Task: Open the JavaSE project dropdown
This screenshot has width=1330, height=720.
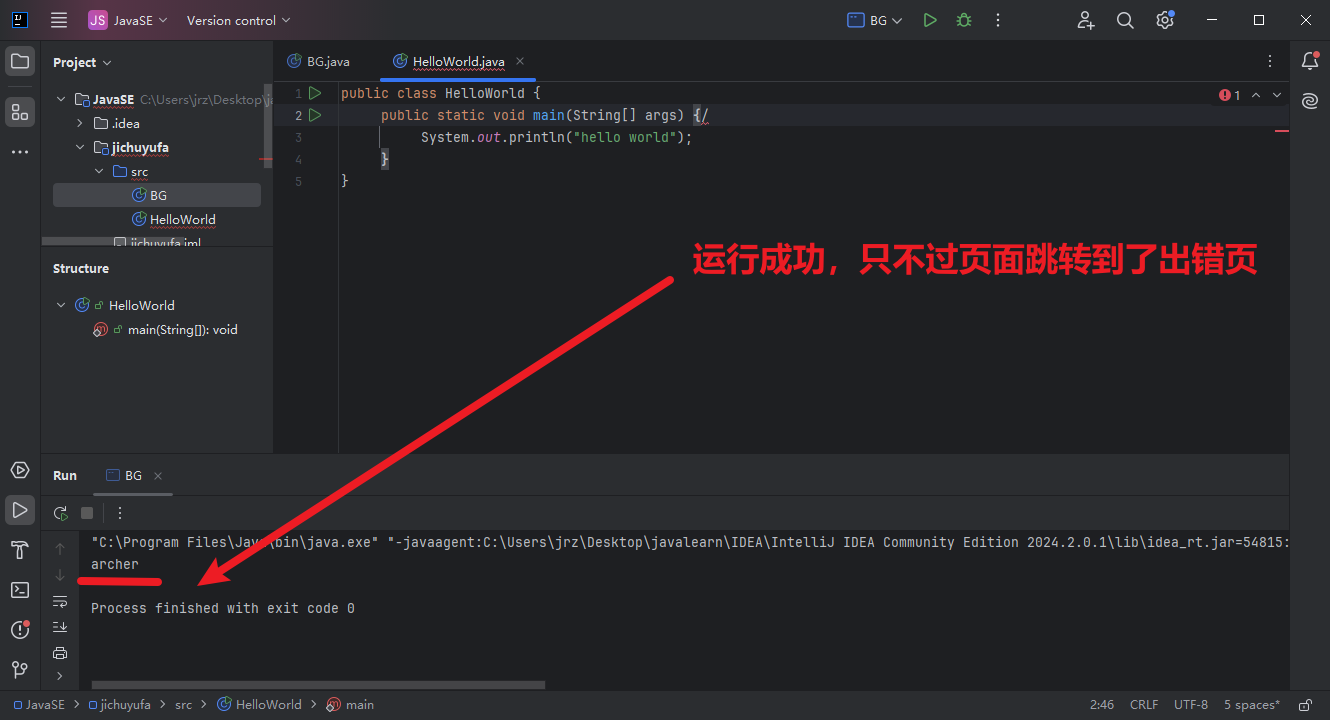Action: [128, 20]
